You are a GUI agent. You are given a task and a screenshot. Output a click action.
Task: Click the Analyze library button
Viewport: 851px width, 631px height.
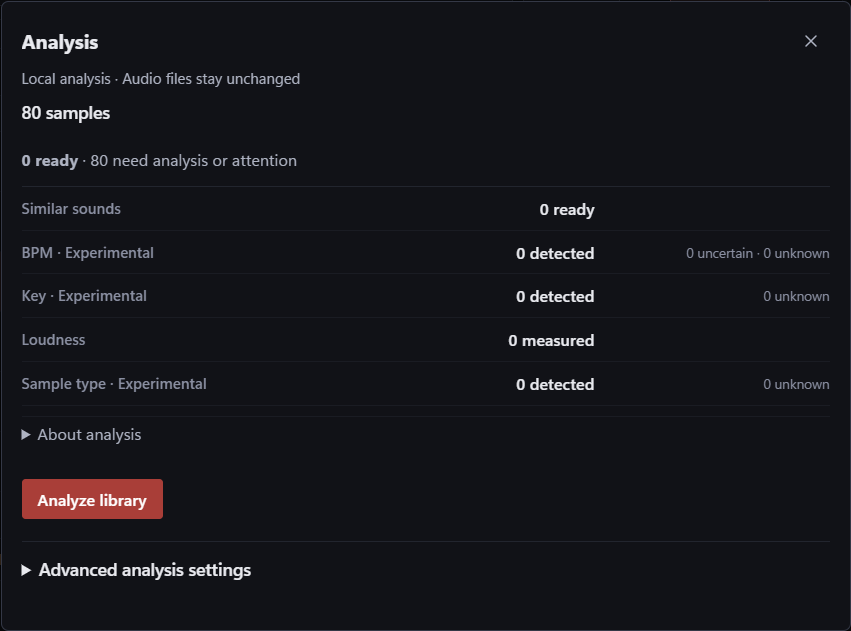tap(92, 499)
